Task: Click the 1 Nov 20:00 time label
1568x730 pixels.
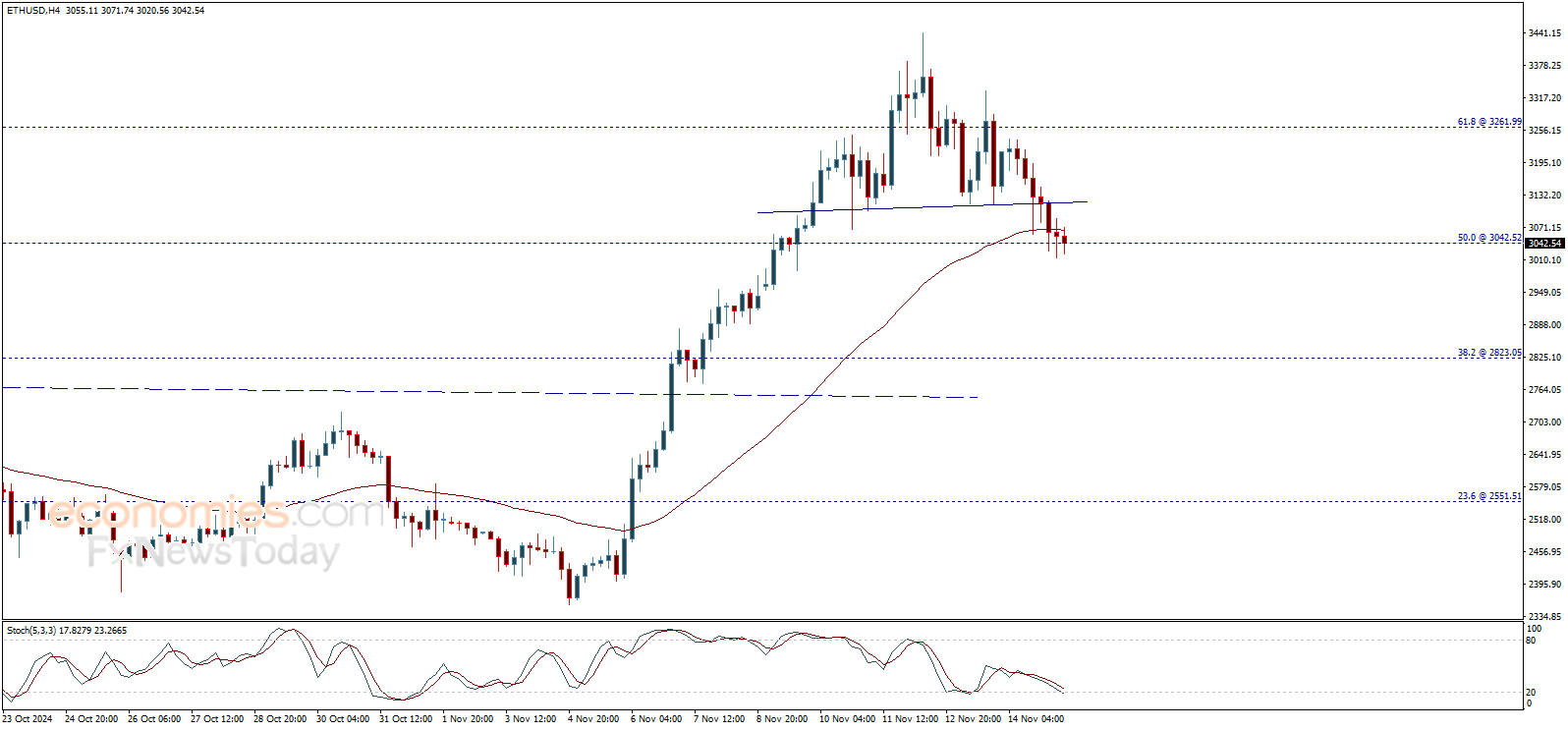Action: click(x=468, y=719)
